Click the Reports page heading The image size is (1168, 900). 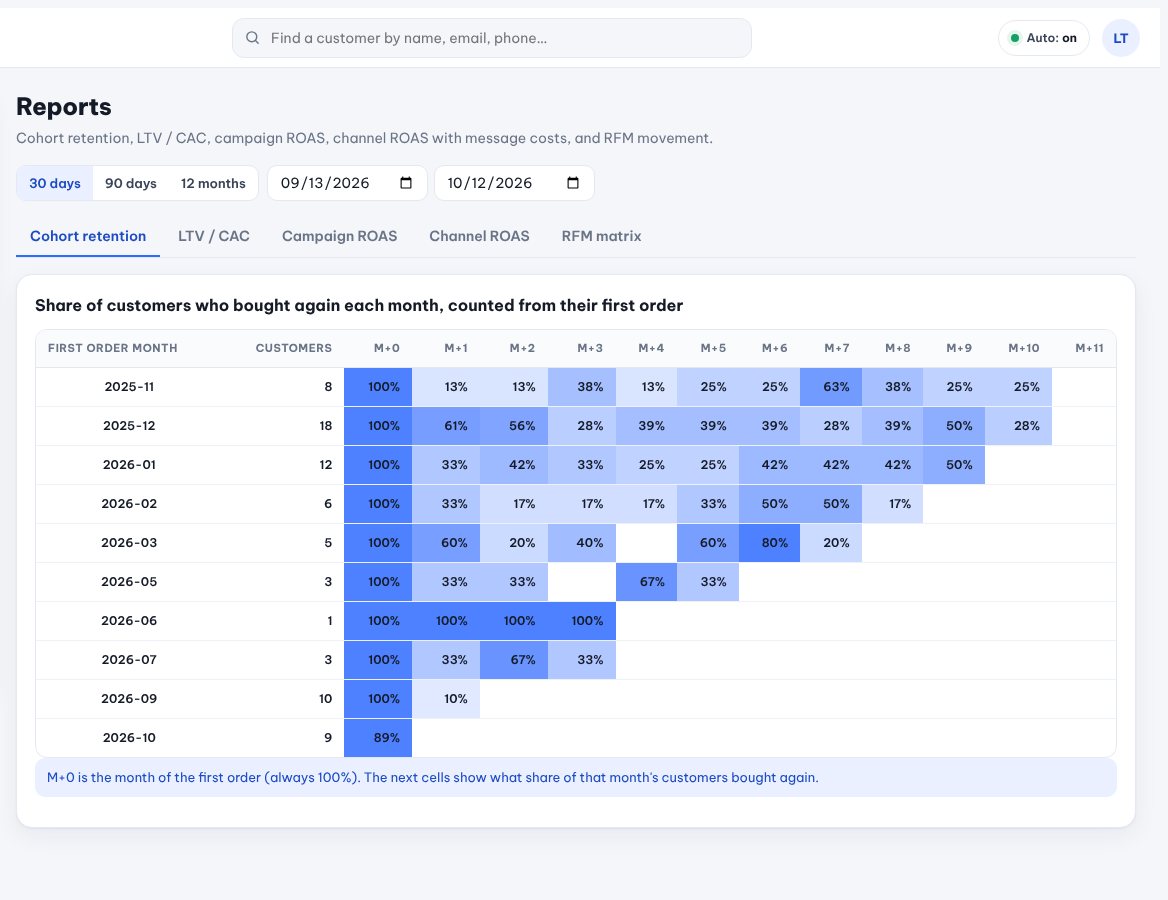click(x=64, y=107)
